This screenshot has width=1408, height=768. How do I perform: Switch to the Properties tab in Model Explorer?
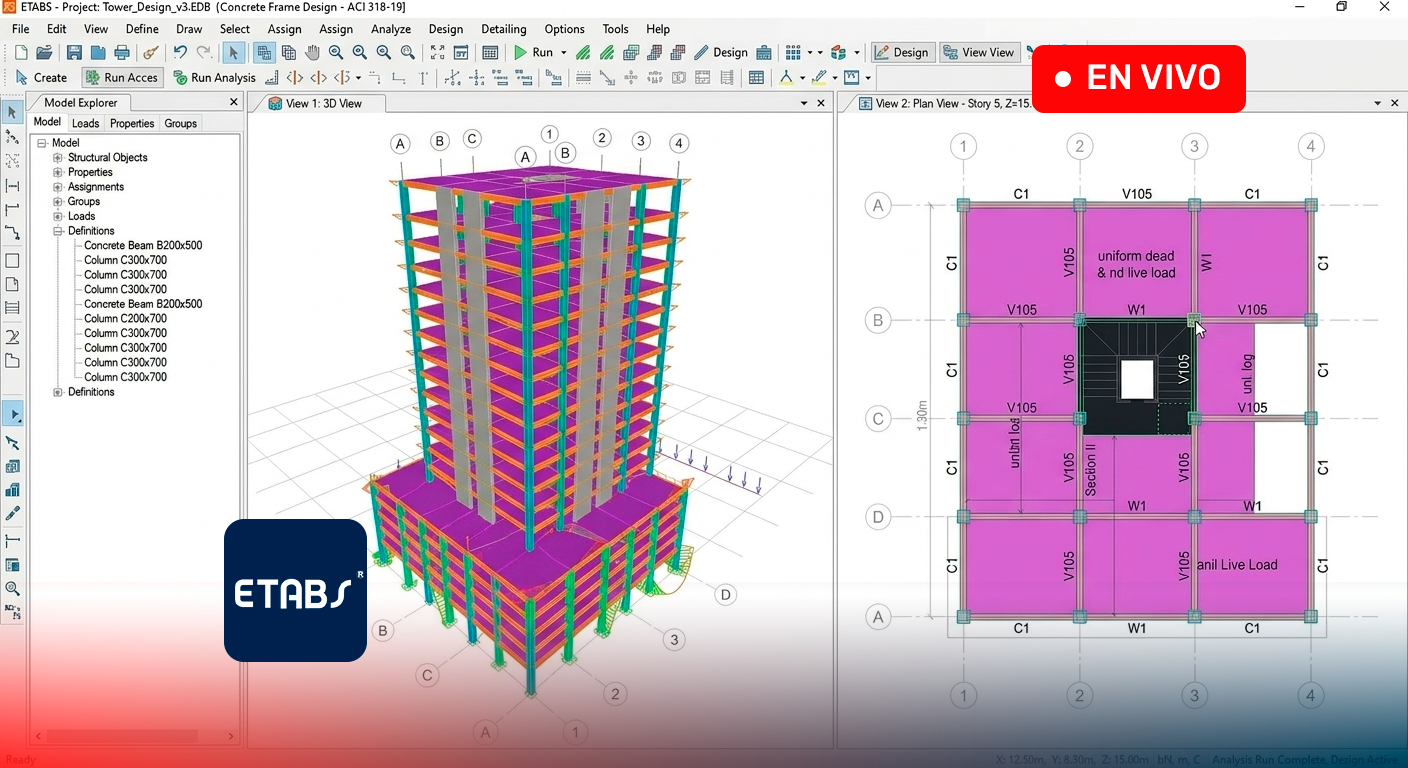tap(132, 123)
